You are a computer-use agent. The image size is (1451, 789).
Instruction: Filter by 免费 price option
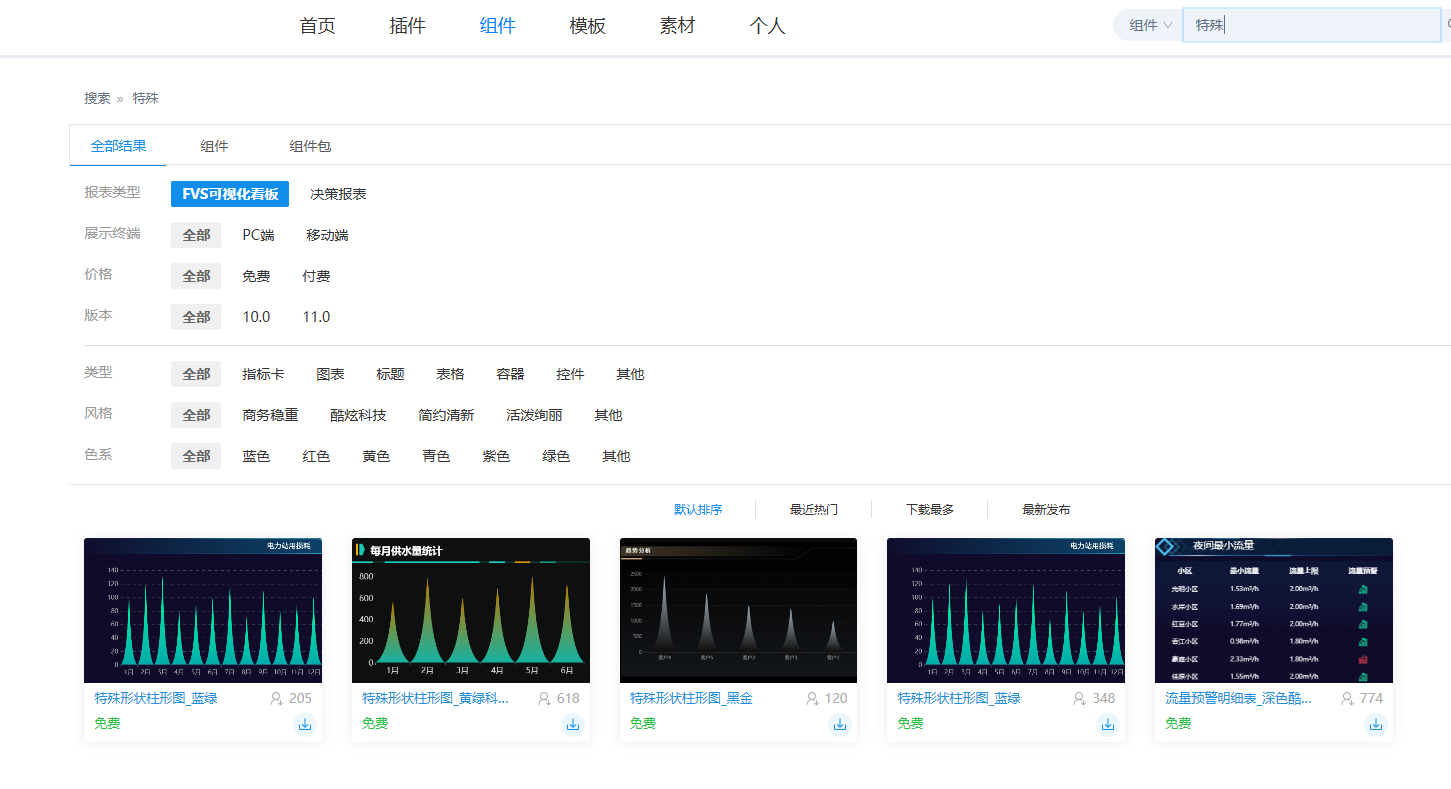pyautogui.click(x=256, y=276)
